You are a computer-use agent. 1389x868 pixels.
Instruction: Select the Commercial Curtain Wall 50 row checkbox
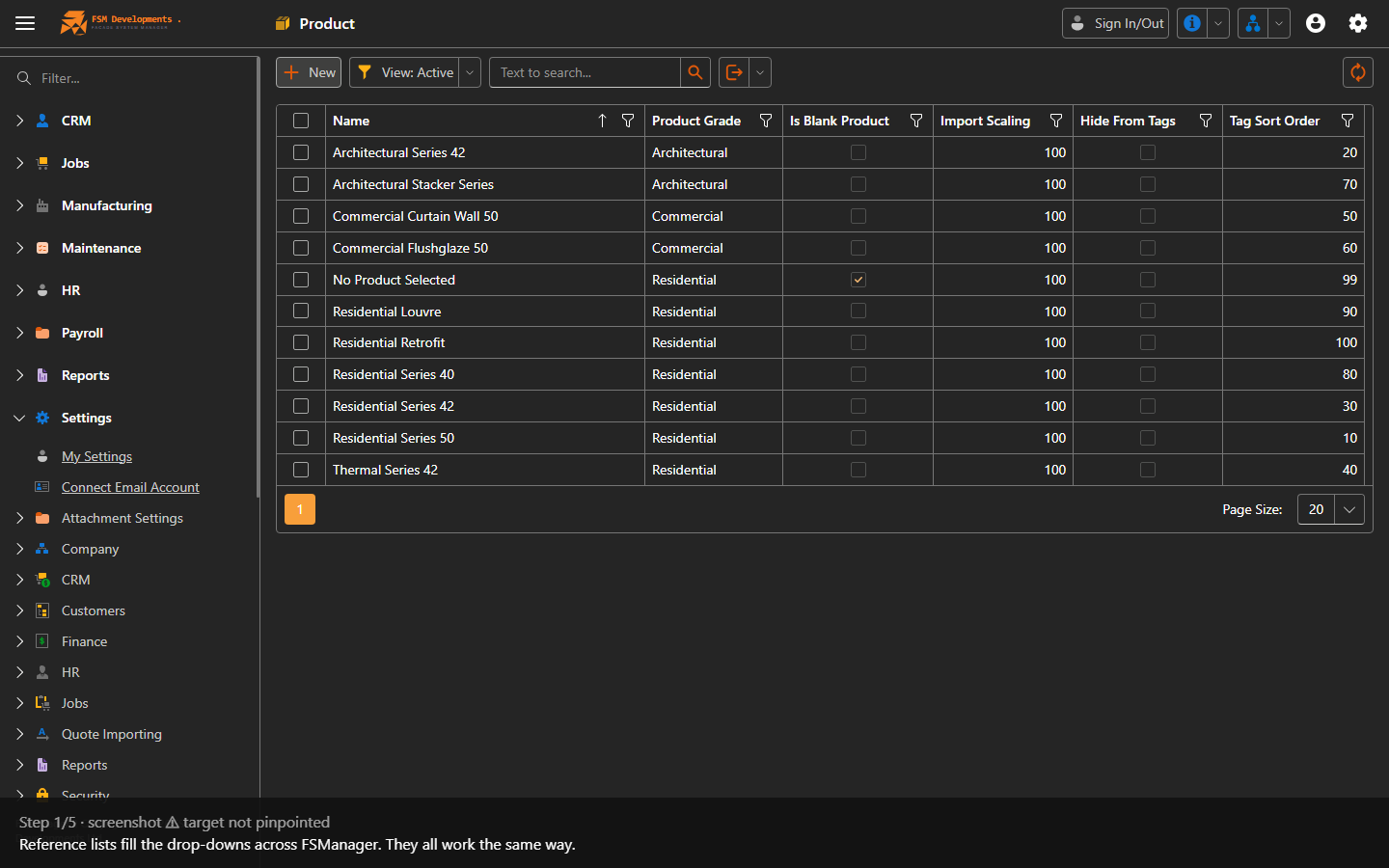tap(301, 216)
